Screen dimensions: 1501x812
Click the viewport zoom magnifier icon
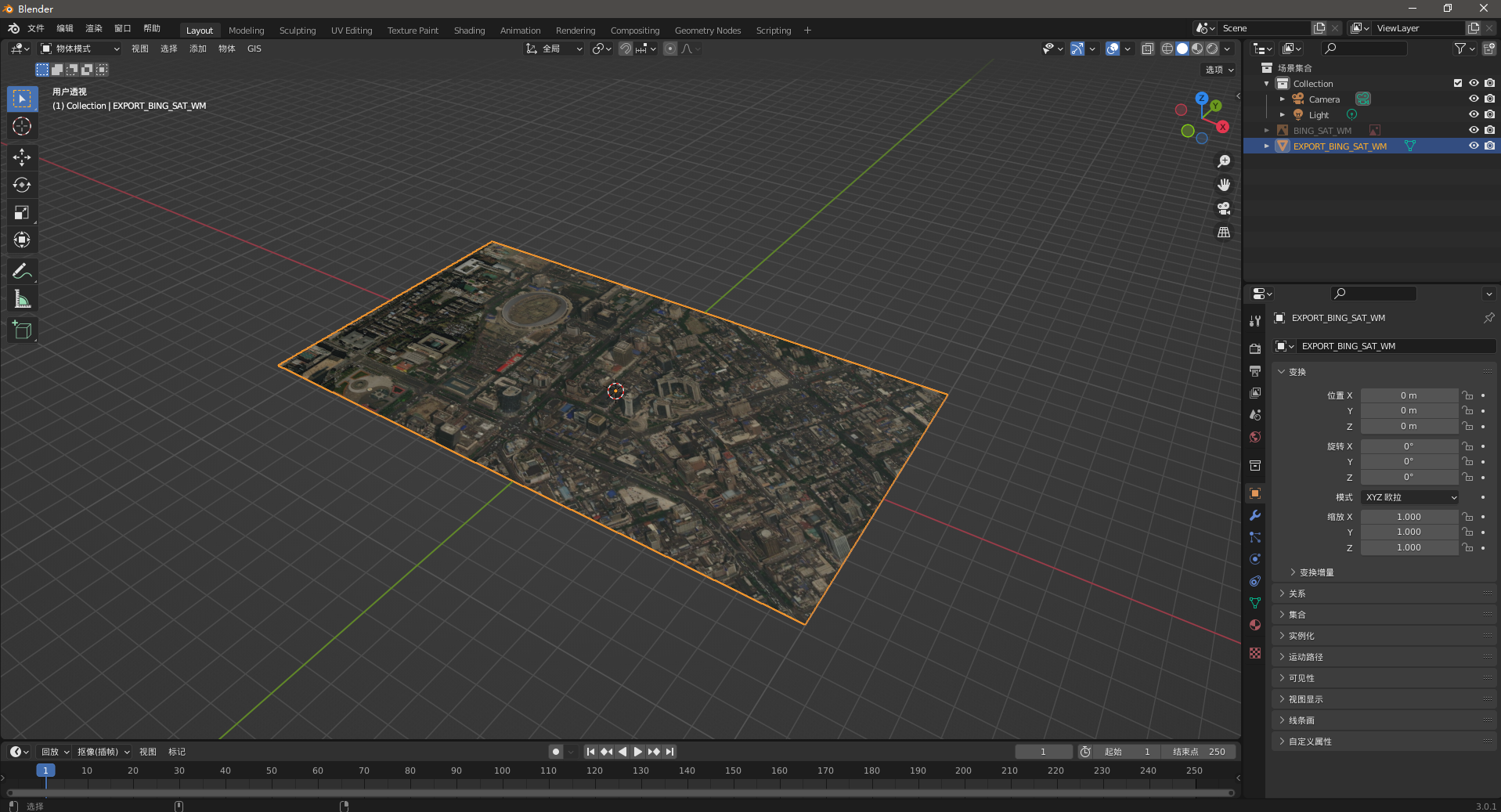1224,161
